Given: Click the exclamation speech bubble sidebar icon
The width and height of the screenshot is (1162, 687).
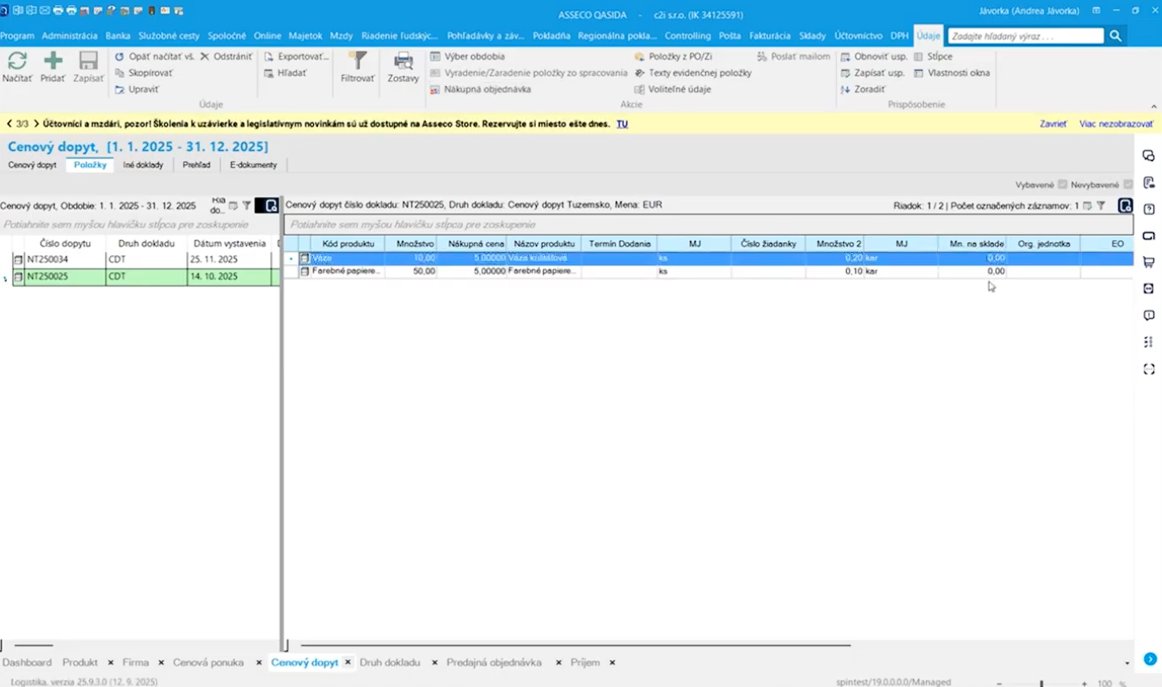Looking at the screenshot, I should [x=1149, y=315].
